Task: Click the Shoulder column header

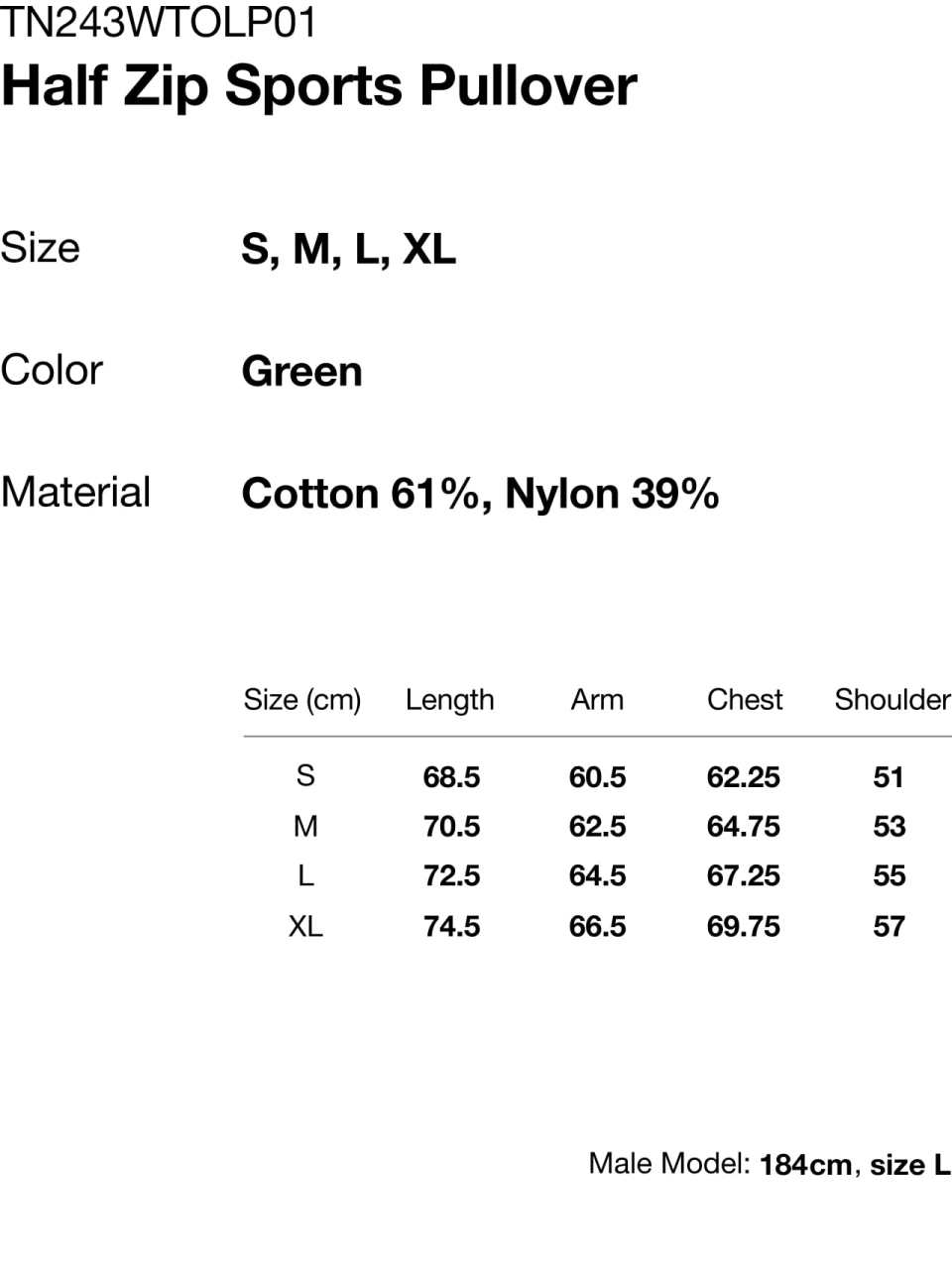Action: 892,700
